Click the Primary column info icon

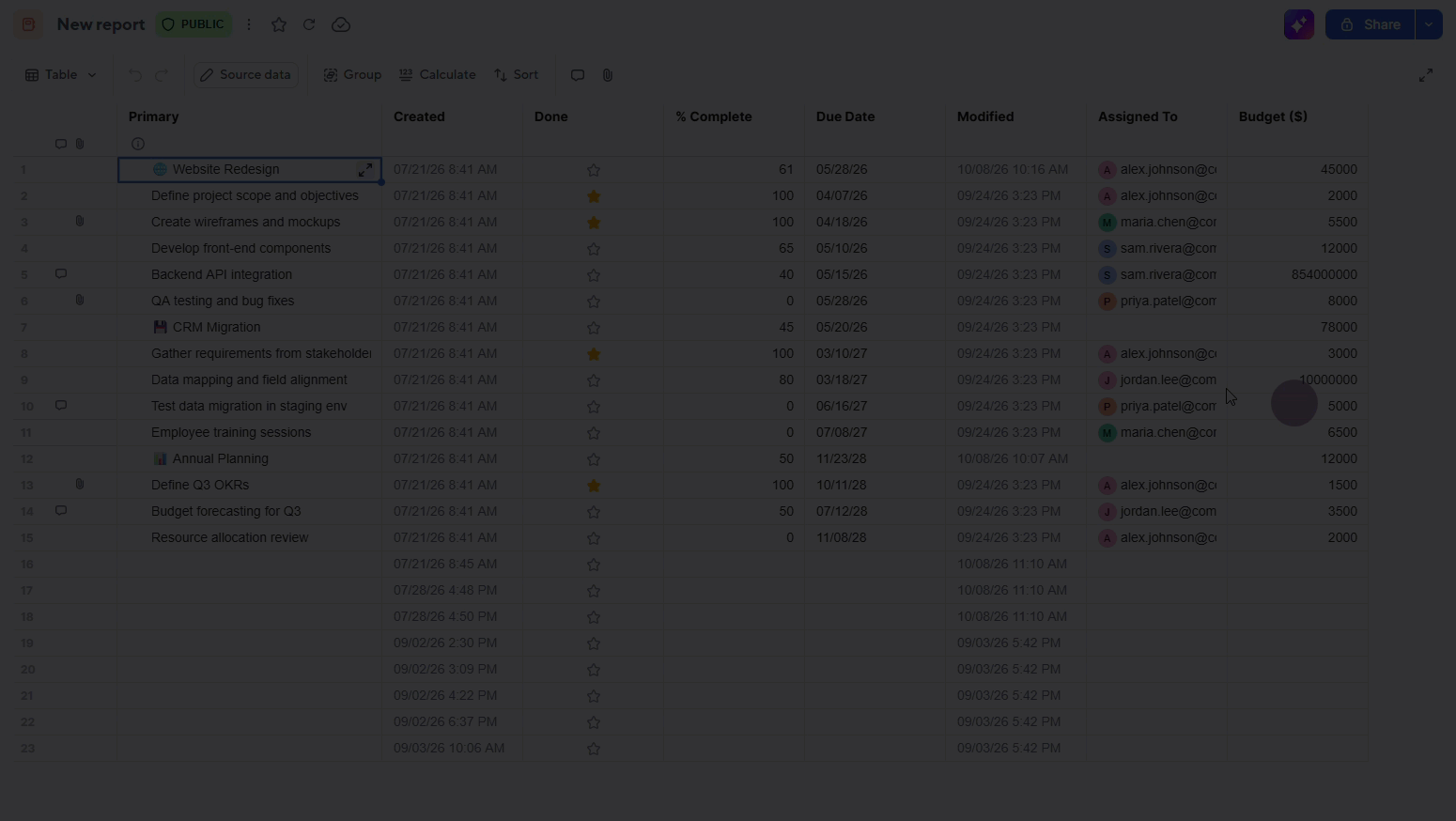coord(138,144)
